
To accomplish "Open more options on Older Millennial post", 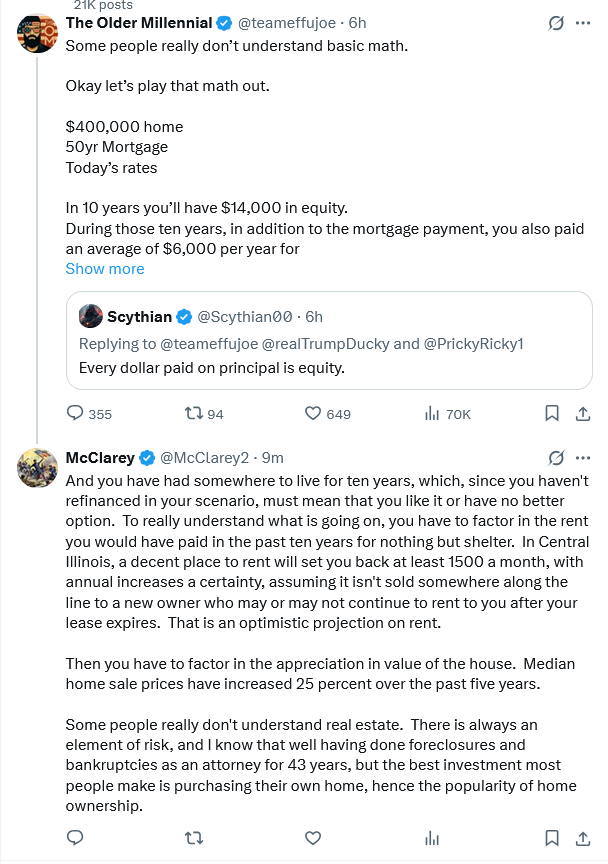I will coord(583,22).
